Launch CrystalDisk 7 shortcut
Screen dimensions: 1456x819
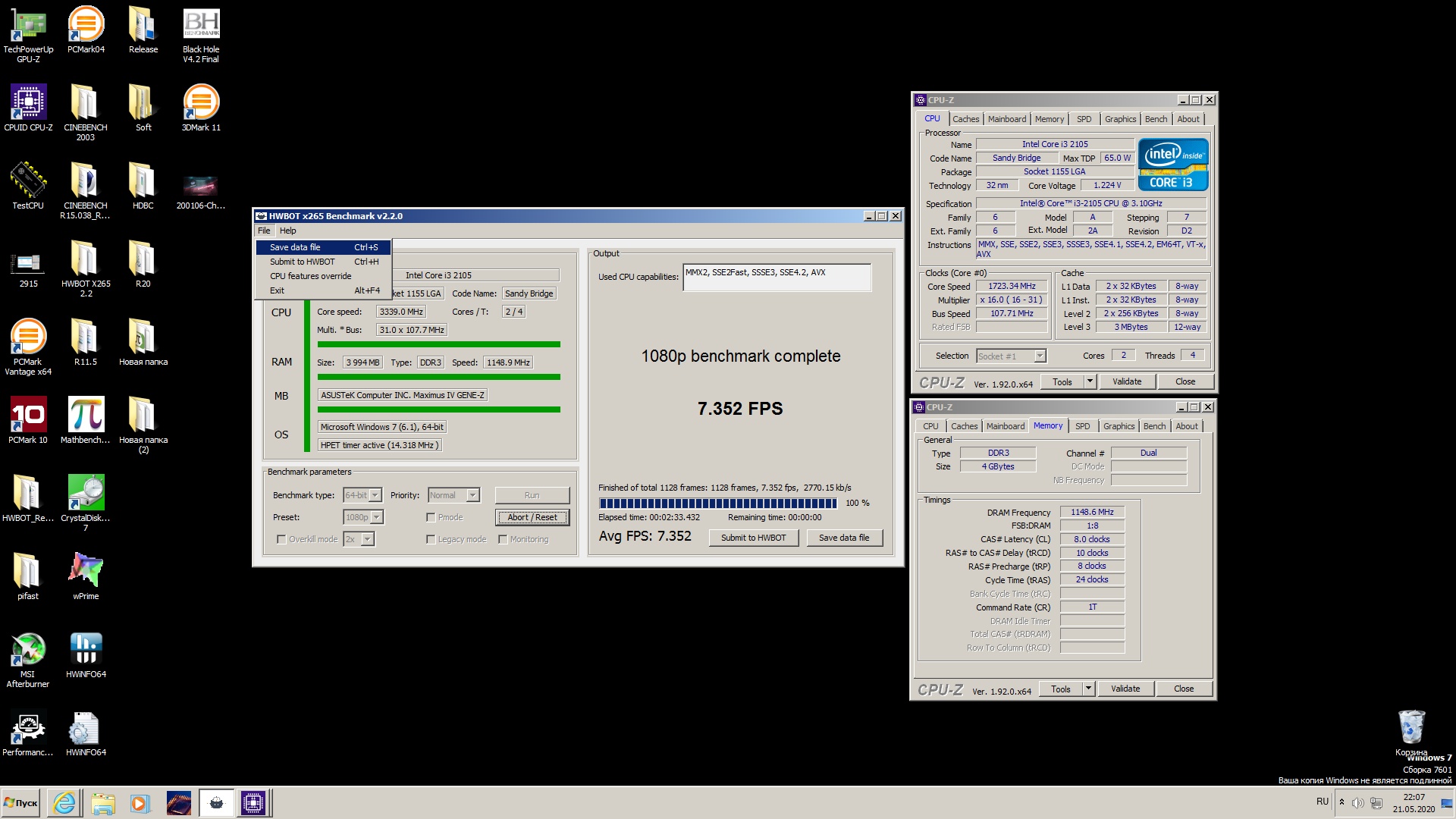86,503
